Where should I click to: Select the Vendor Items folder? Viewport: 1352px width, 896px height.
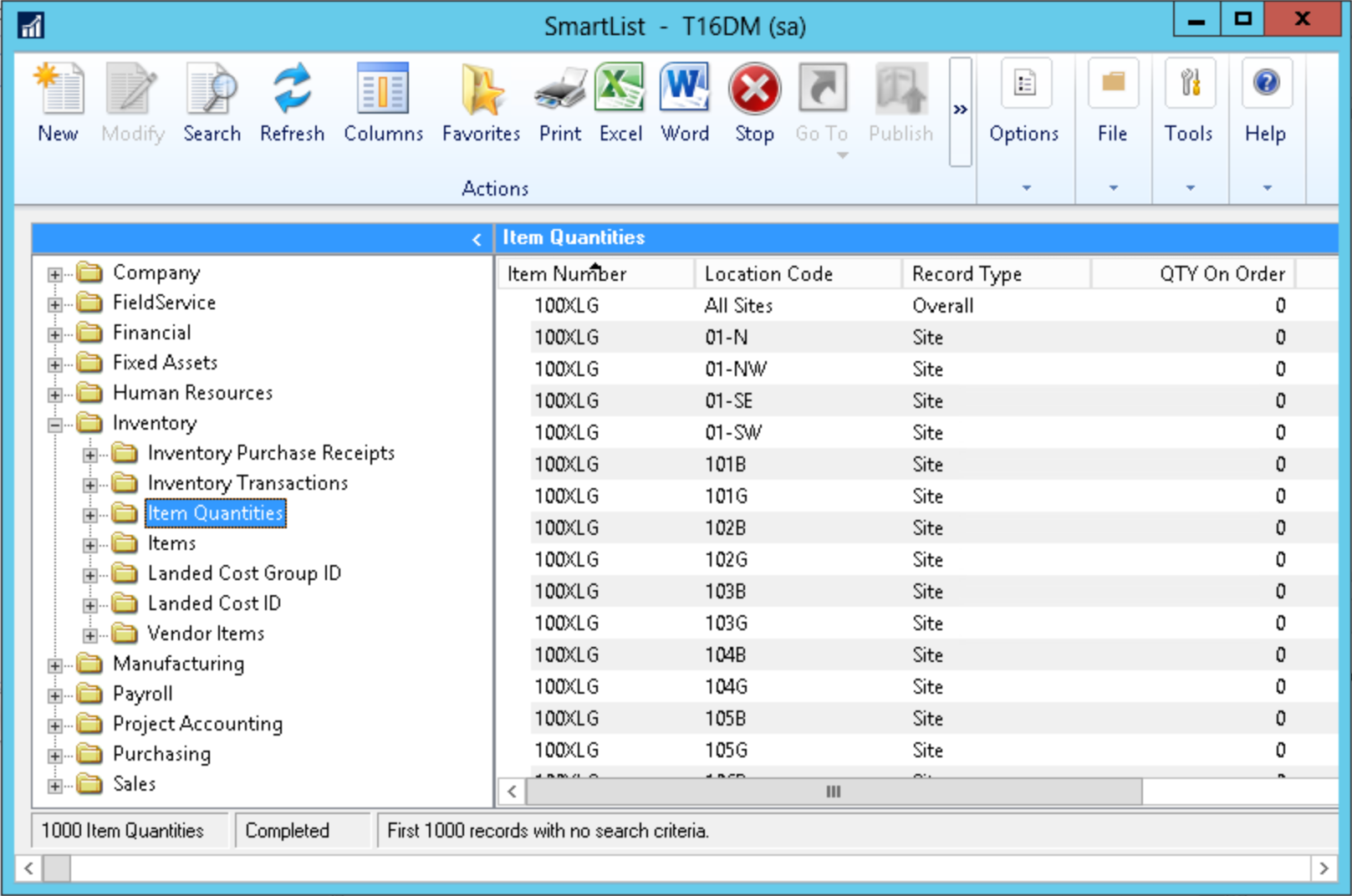(x=206, y=634)
